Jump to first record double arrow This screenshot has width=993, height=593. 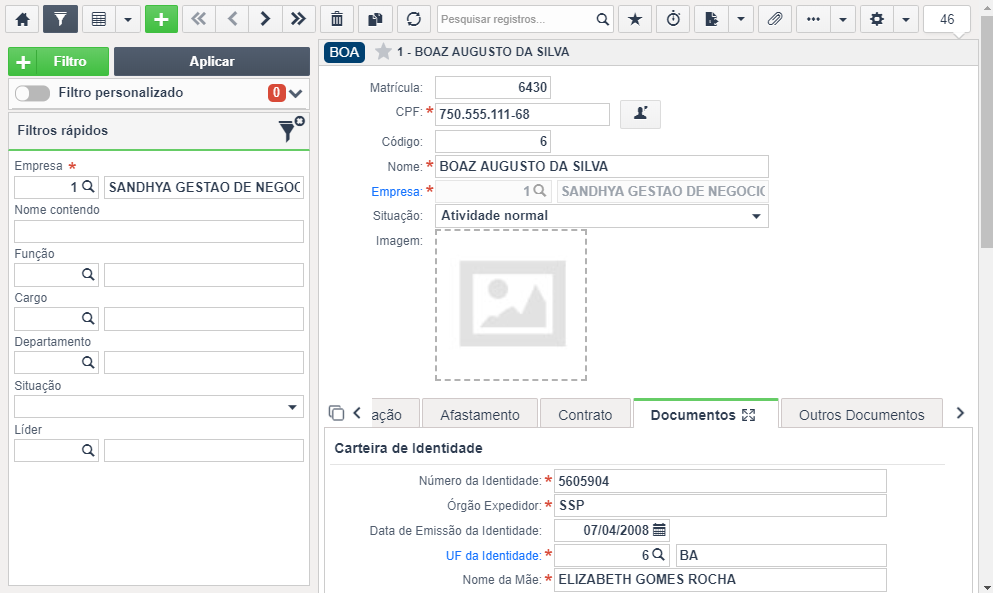click(199, 19)
